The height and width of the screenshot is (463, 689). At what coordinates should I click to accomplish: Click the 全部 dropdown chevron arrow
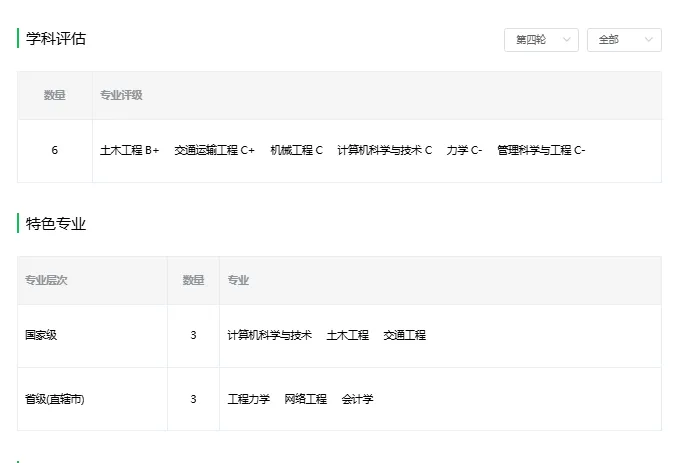click(x=649, y=39)
